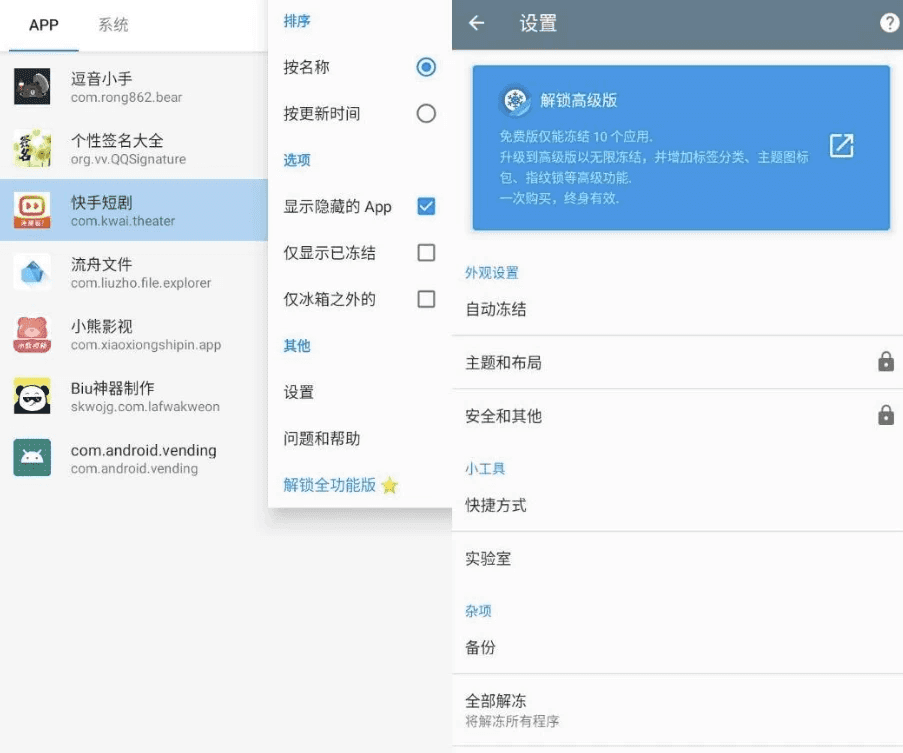This screenshot has width=903, height=753.
Task: Open help via the question mark icon
Action: point(888,24)
